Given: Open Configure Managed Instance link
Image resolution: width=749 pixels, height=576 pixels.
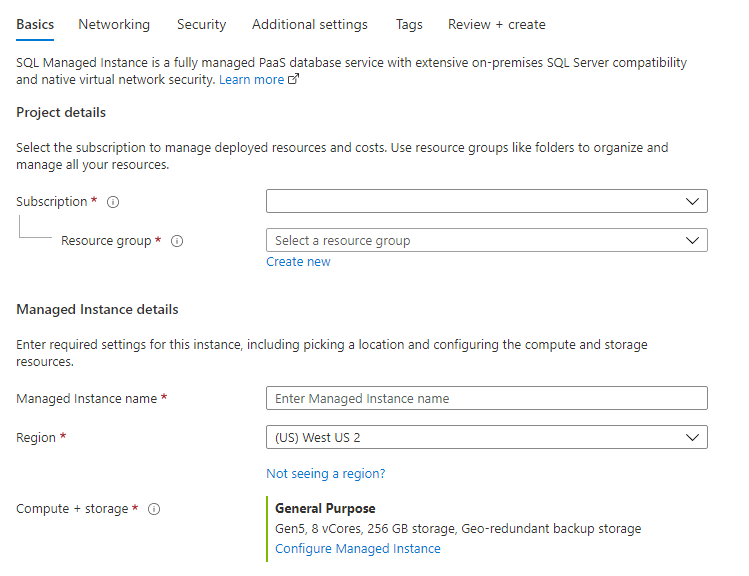Looking at the screenshot, I should pyautogui.click(x=357, y=548).
